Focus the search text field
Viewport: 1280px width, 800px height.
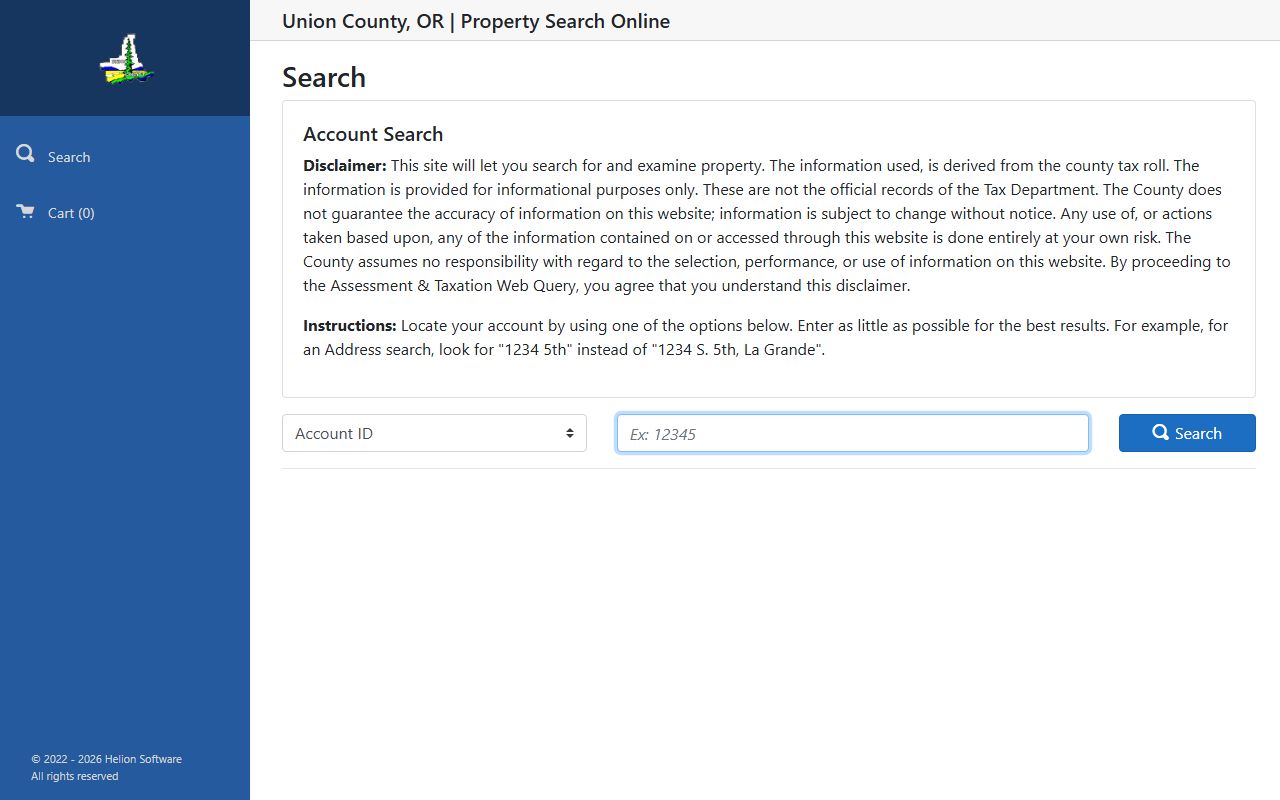coord(852,433)
